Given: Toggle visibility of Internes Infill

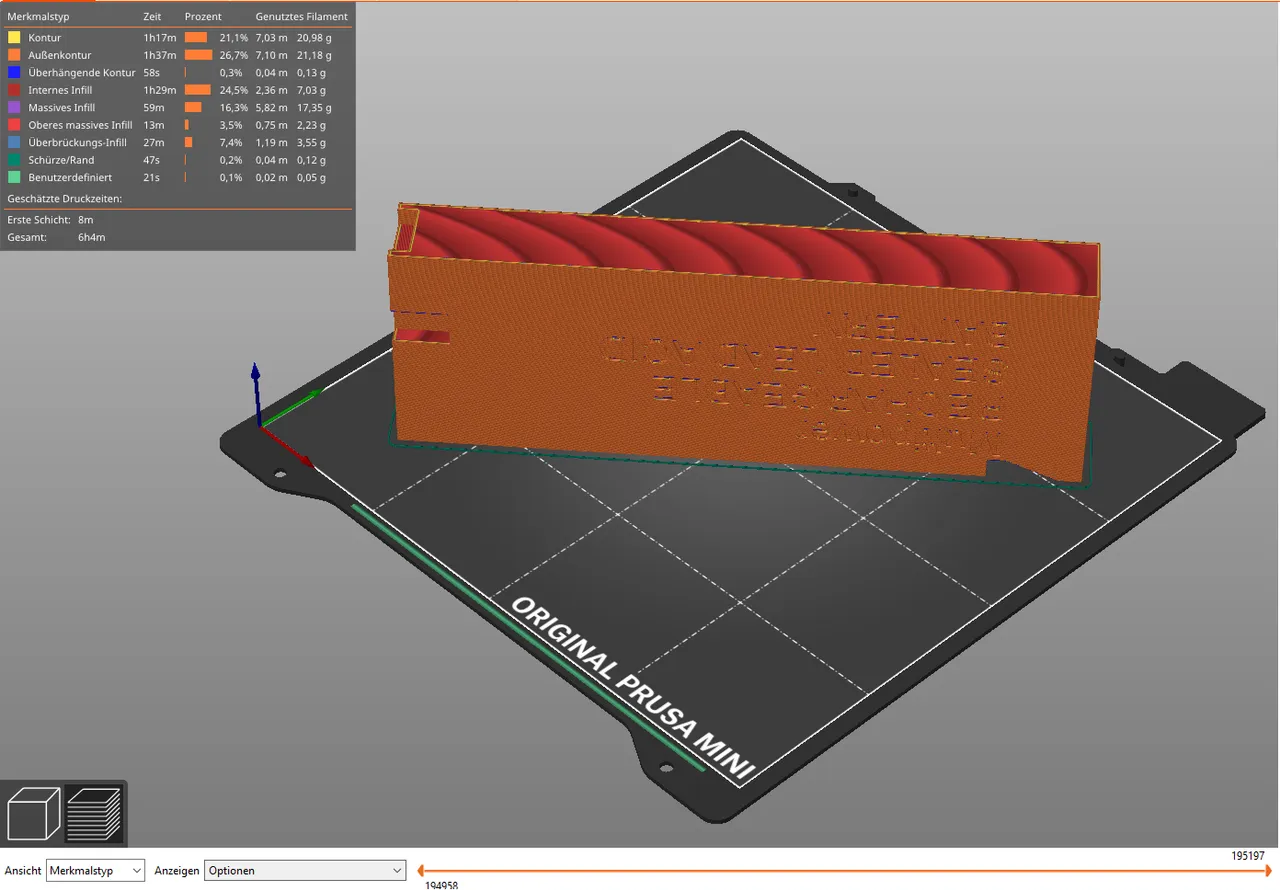Looking at the screenshot, I should click(x=60, y=90).
